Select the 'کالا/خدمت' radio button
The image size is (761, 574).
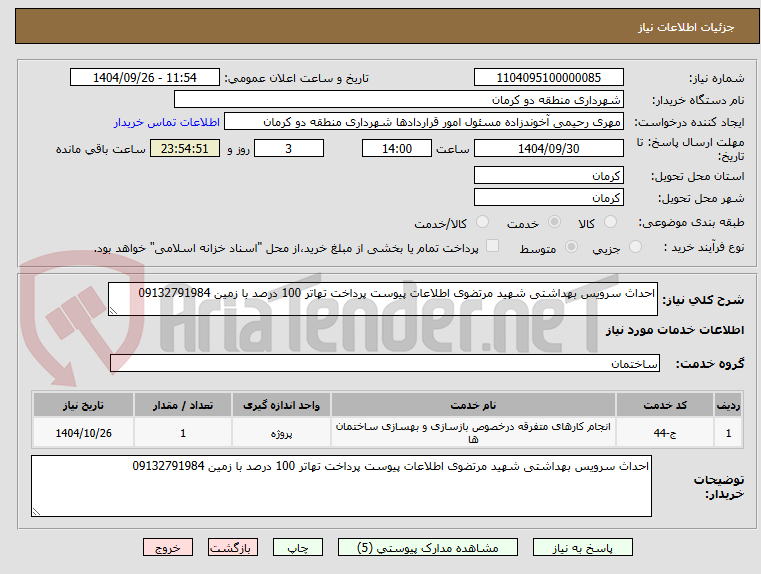point(482,222)
